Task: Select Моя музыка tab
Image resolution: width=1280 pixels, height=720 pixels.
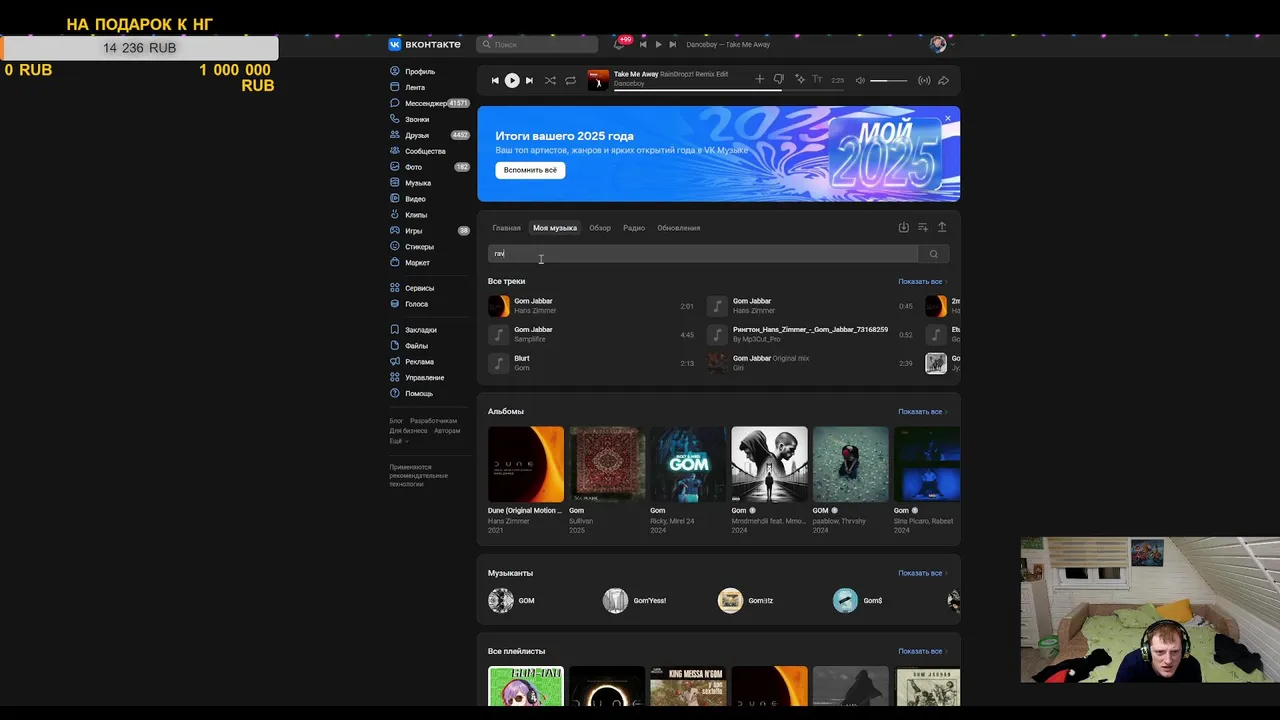Action: (x=555, y=228)
